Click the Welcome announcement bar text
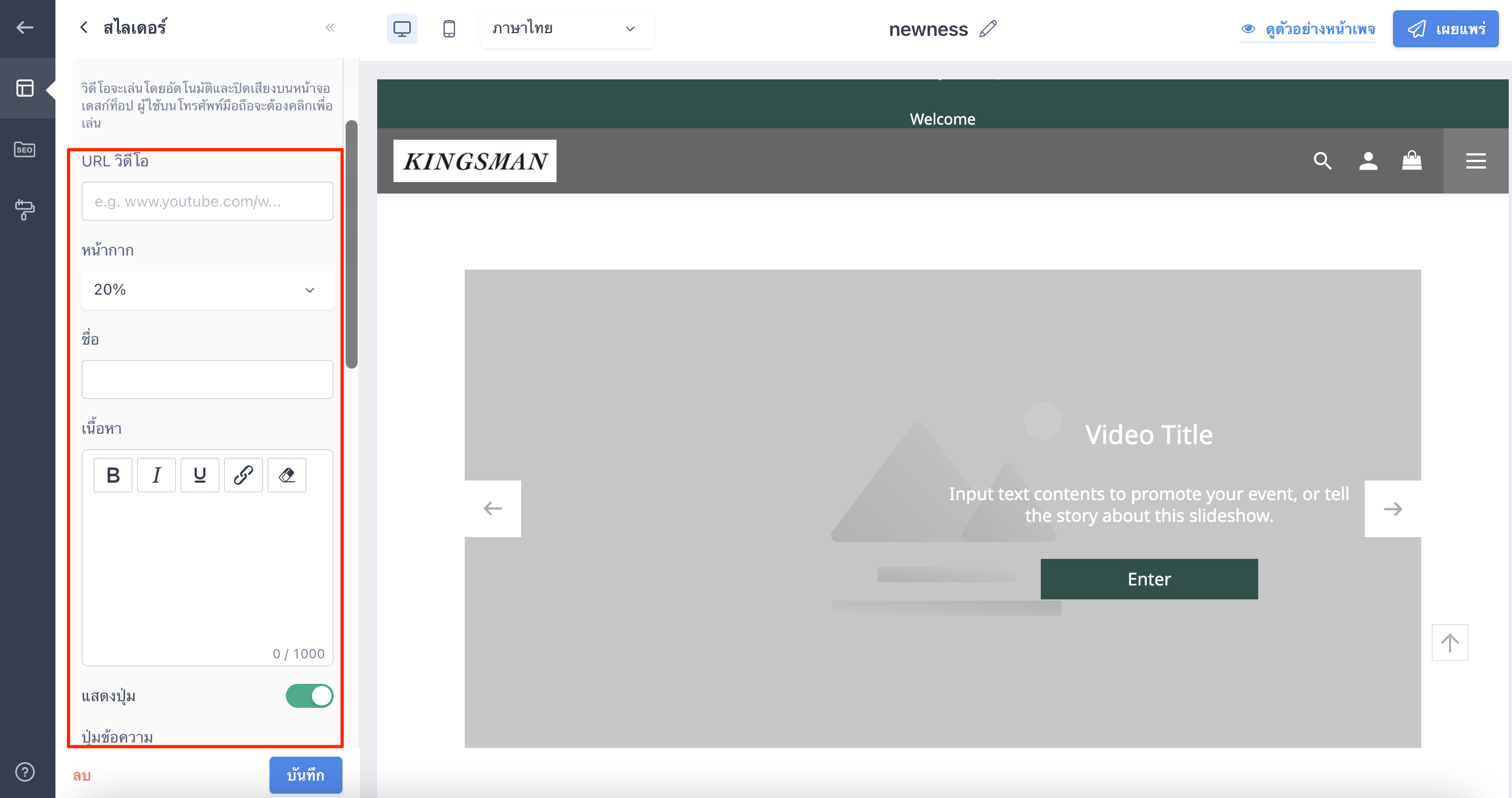The height and width of the screenshot is (798, 1512). pyautogui.click(x=942, y=119)
